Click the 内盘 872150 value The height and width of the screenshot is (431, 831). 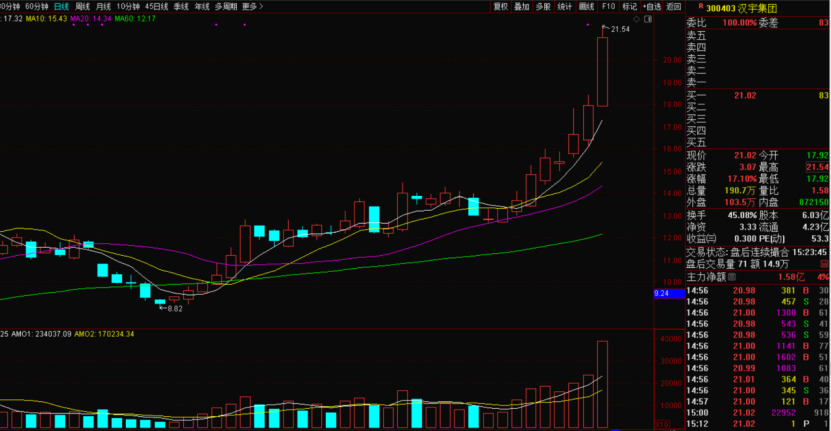[x=814, y=202]
